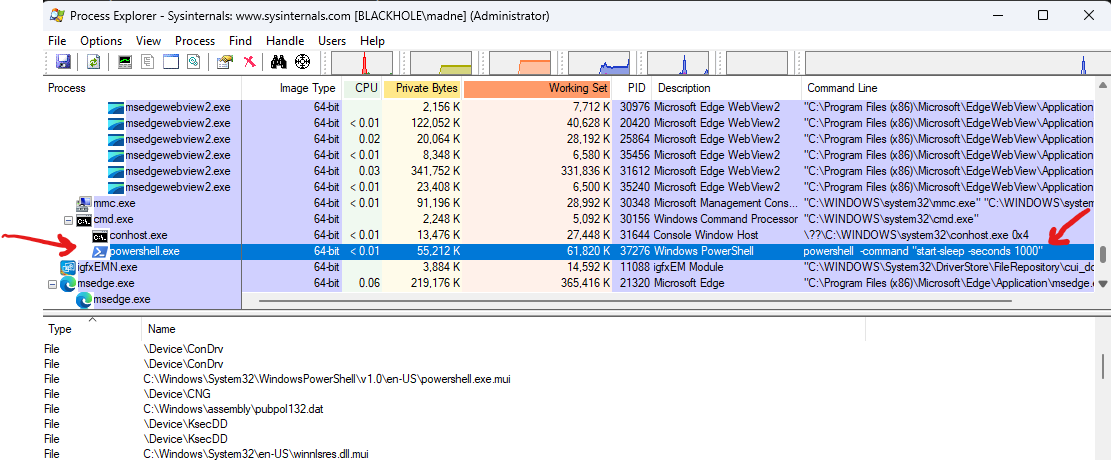Click the Refresh Now toolbar icon

coord(93,62)
